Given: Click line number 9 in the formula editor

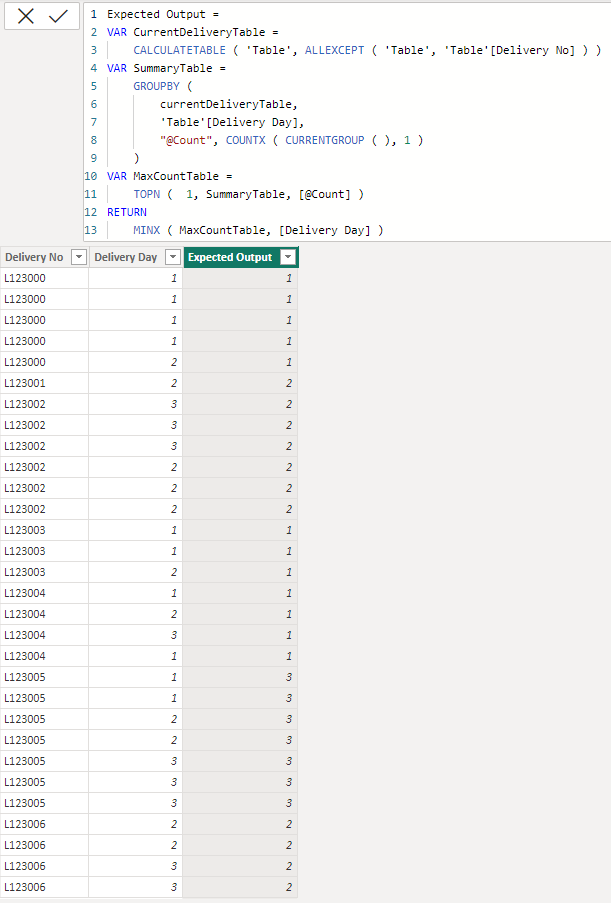Looking at the screenshot, I should (x=94, y=158).
